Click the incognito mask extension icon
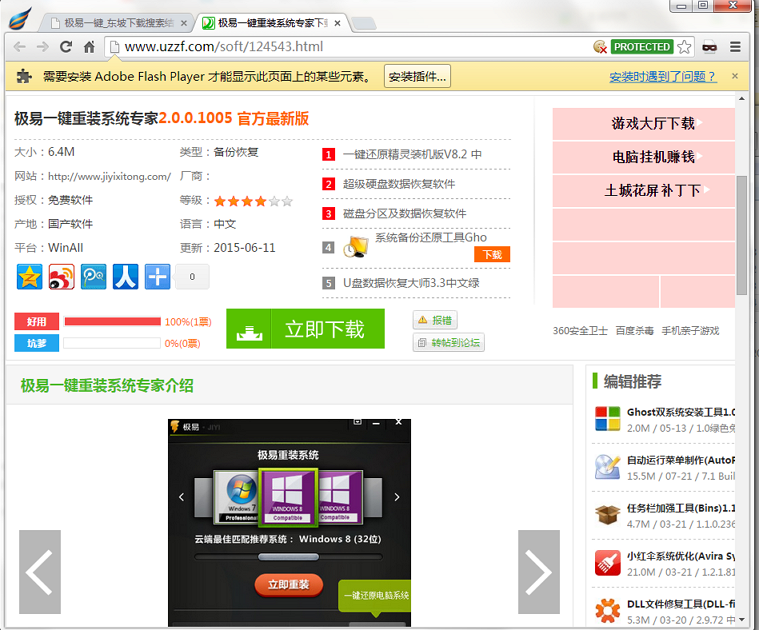Screen dimensions: 759x630 point(710,47)
